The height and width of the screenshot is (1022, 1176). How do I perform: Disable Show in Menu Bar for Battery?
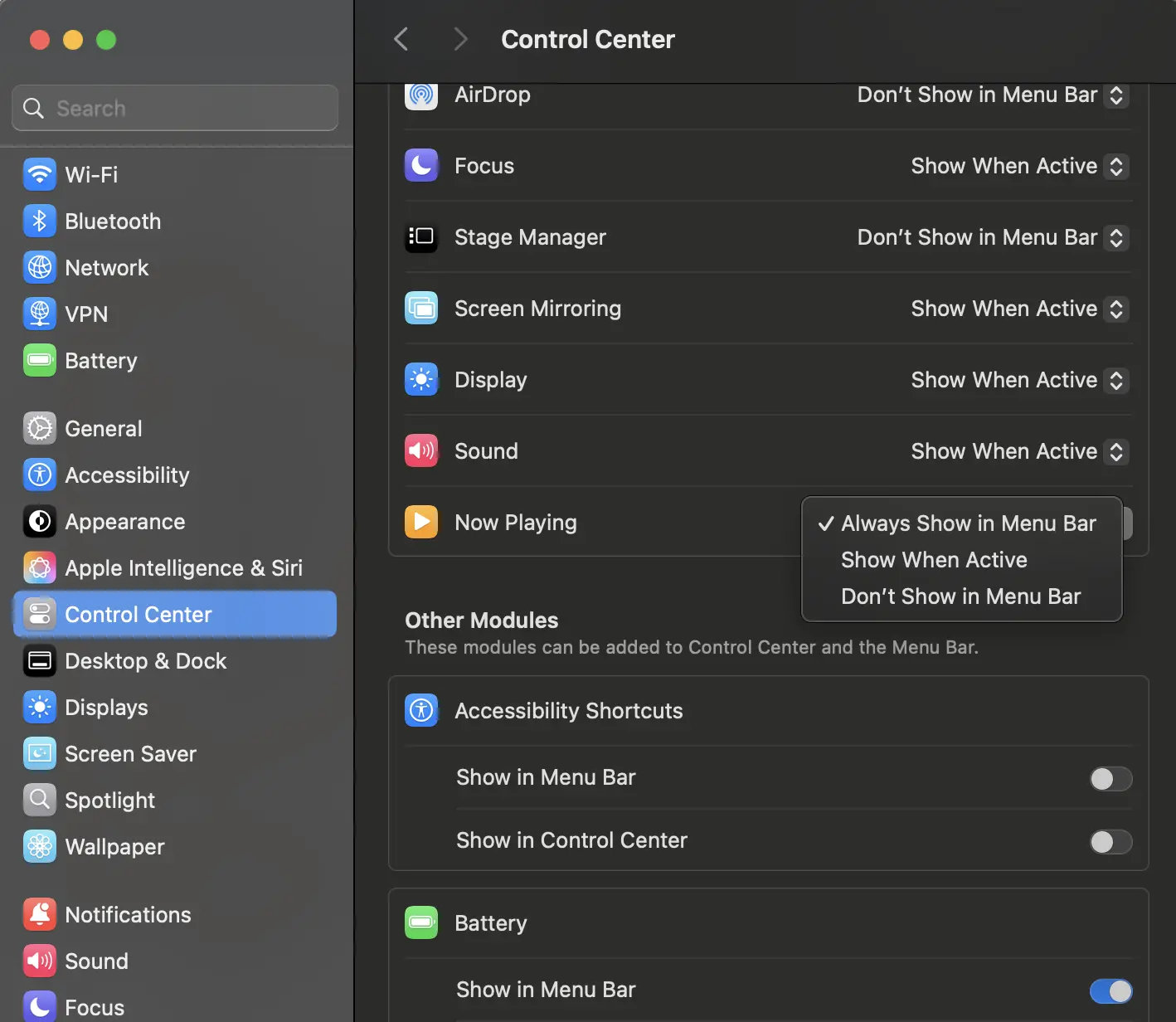[1111, 991]
